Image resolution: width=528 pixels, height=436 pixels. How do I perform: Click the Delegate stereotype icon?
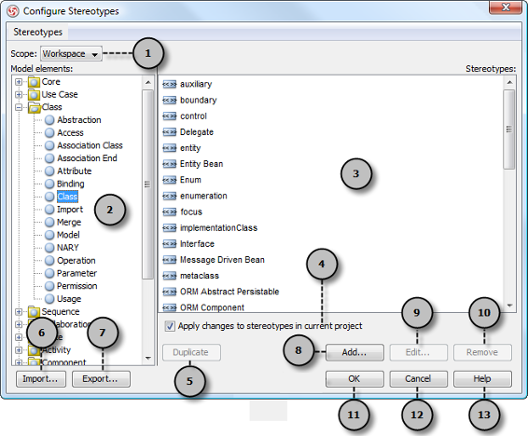tap(169, 132)
